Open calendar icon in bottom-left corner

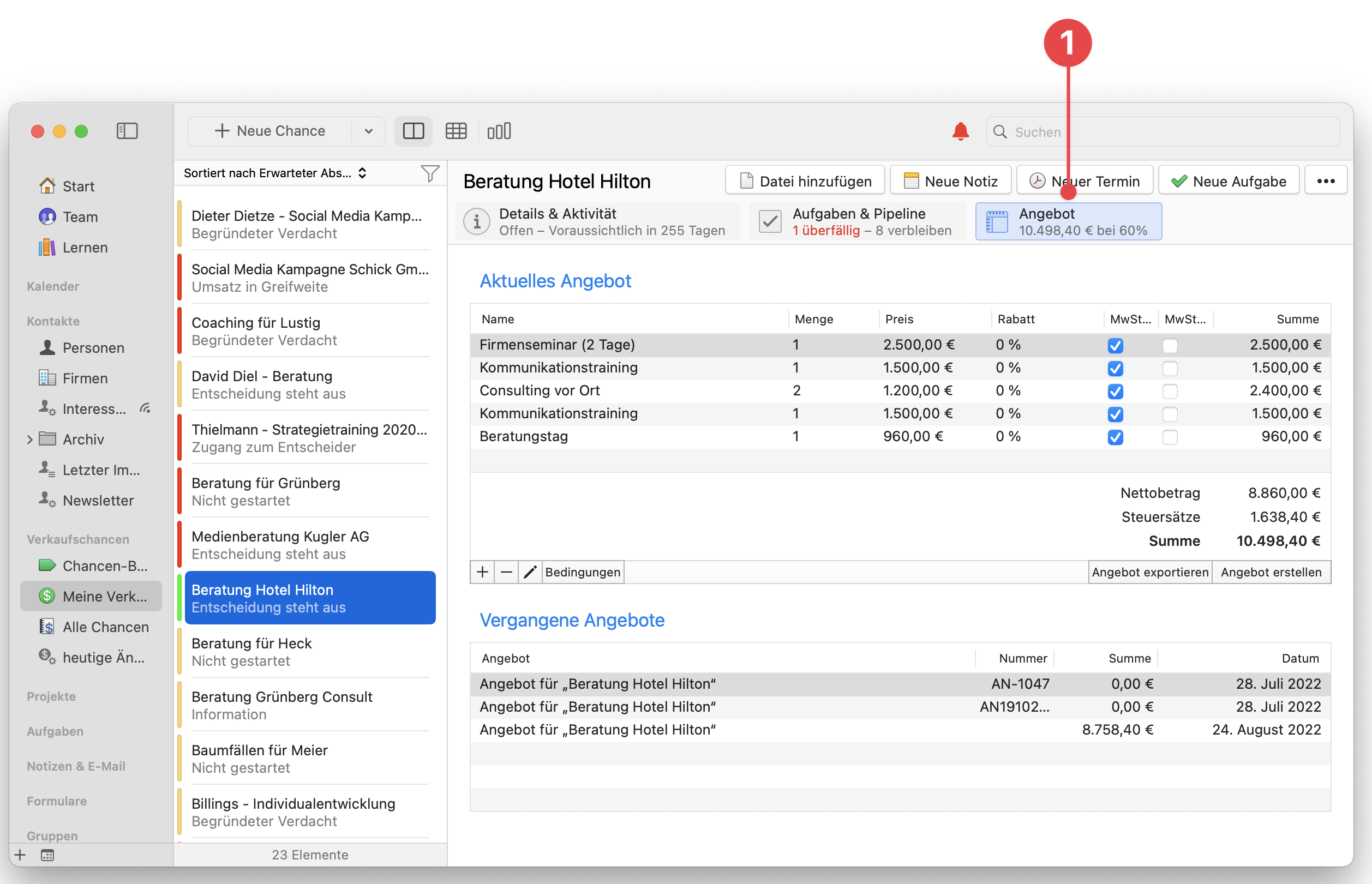(47, 855)
